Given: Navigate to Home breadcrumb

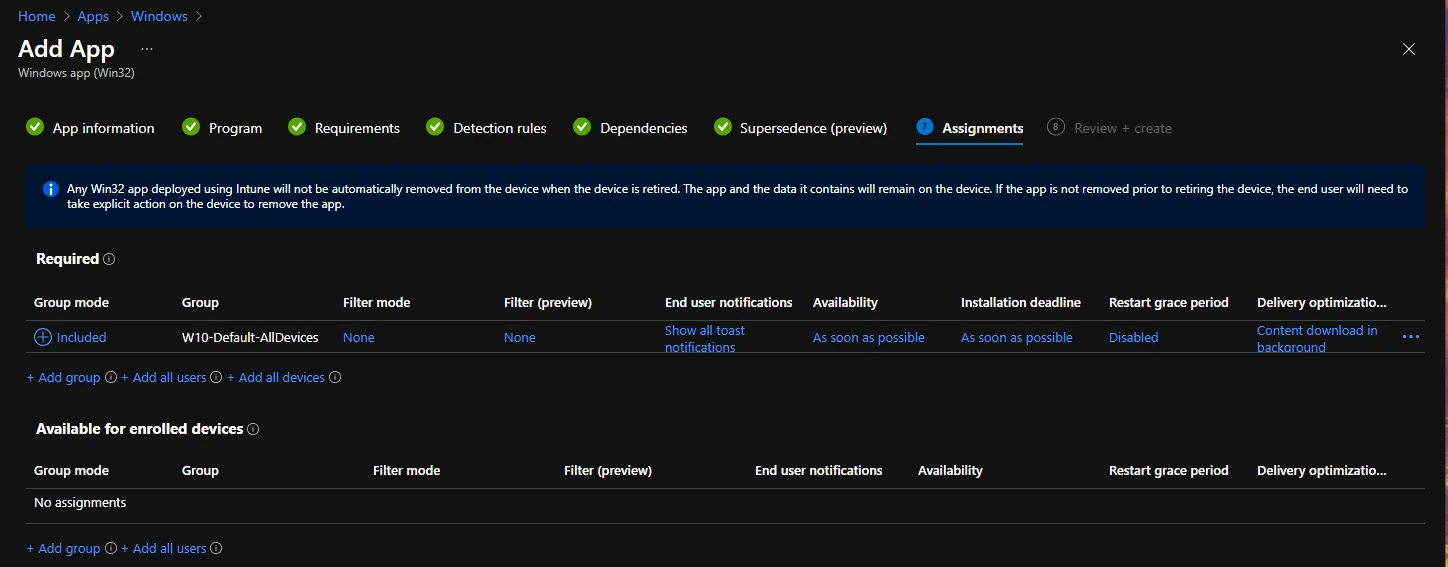Looking at the screenshot, I should [x=37, y=16].
